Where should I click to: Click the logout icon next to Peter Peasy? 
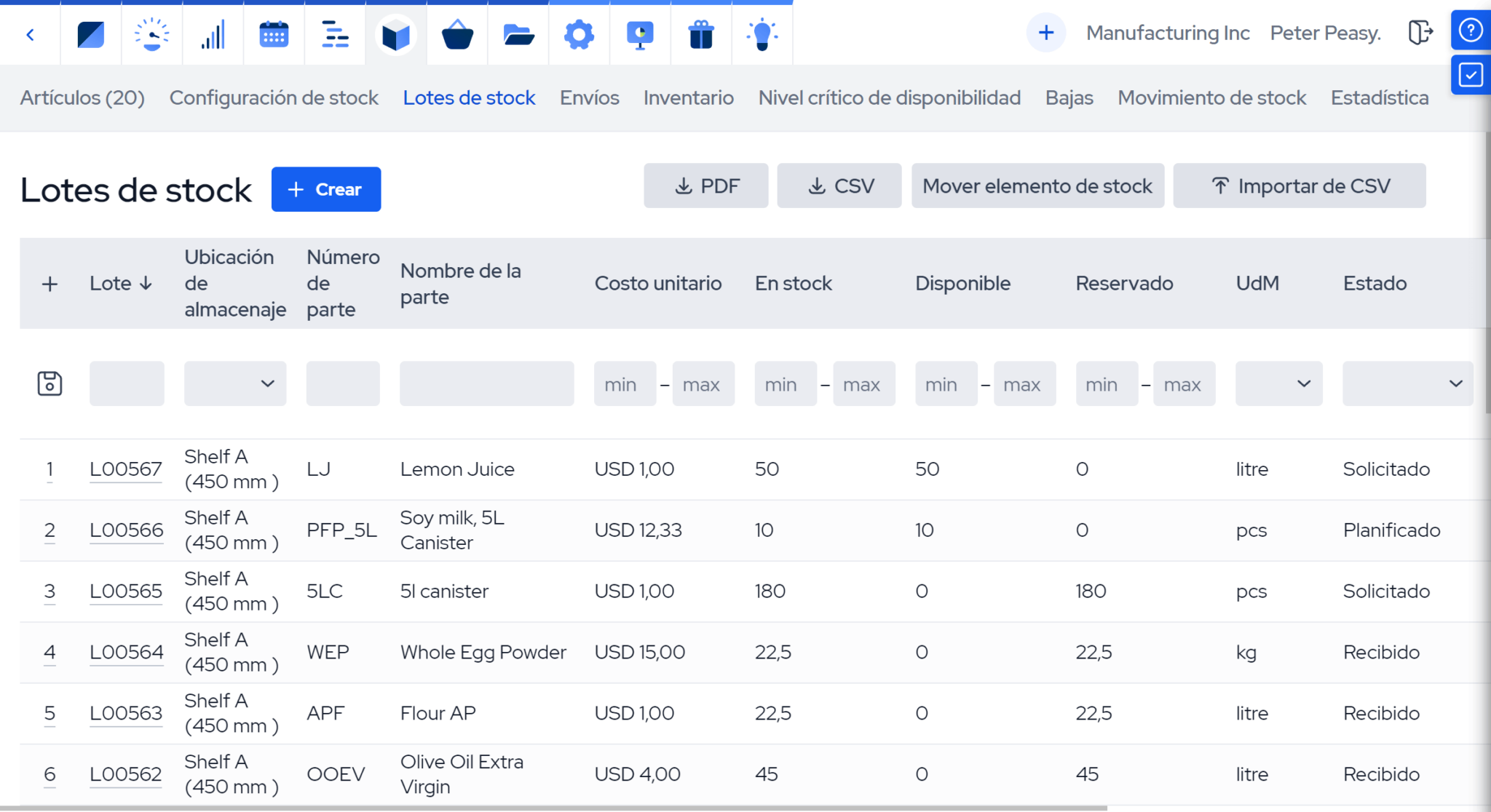coord(1422,33)
